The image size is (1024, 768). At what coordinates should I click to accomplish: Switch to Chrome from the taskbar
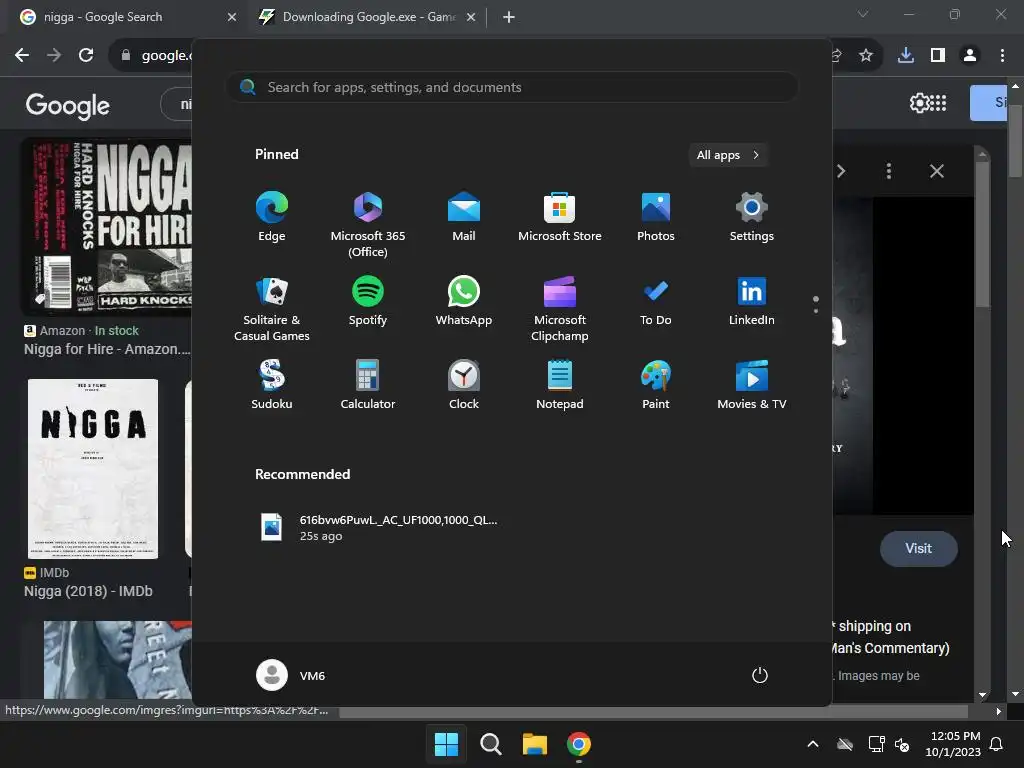pos(579,744)
